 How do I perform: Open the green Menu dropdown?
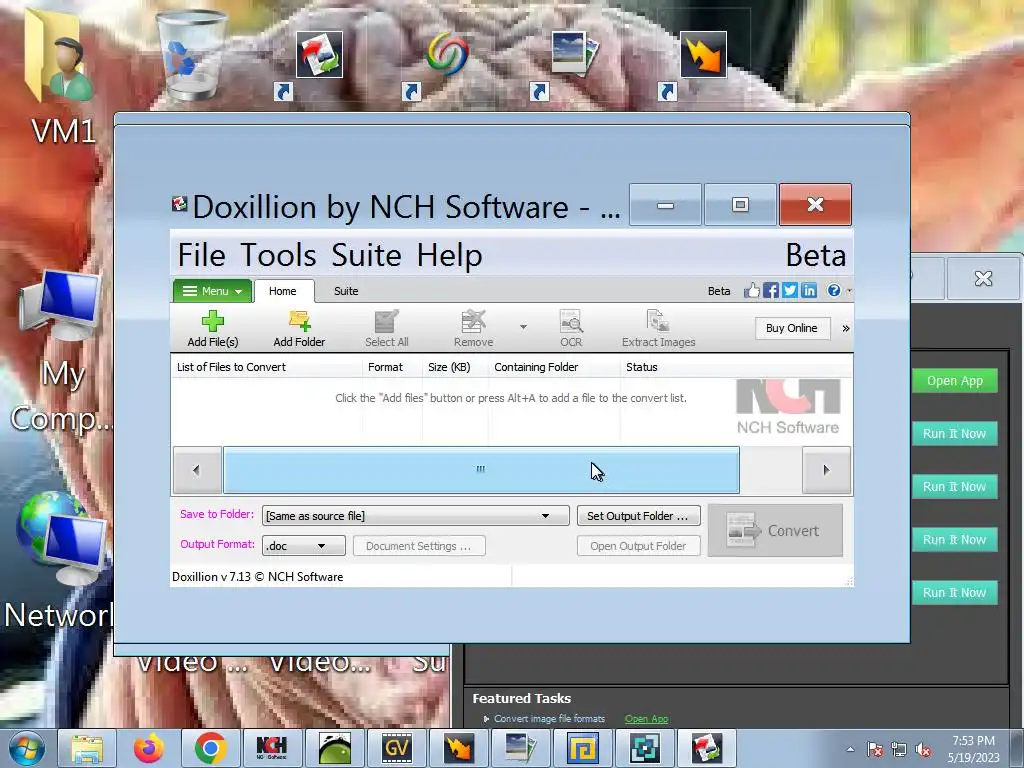(213, 291)
